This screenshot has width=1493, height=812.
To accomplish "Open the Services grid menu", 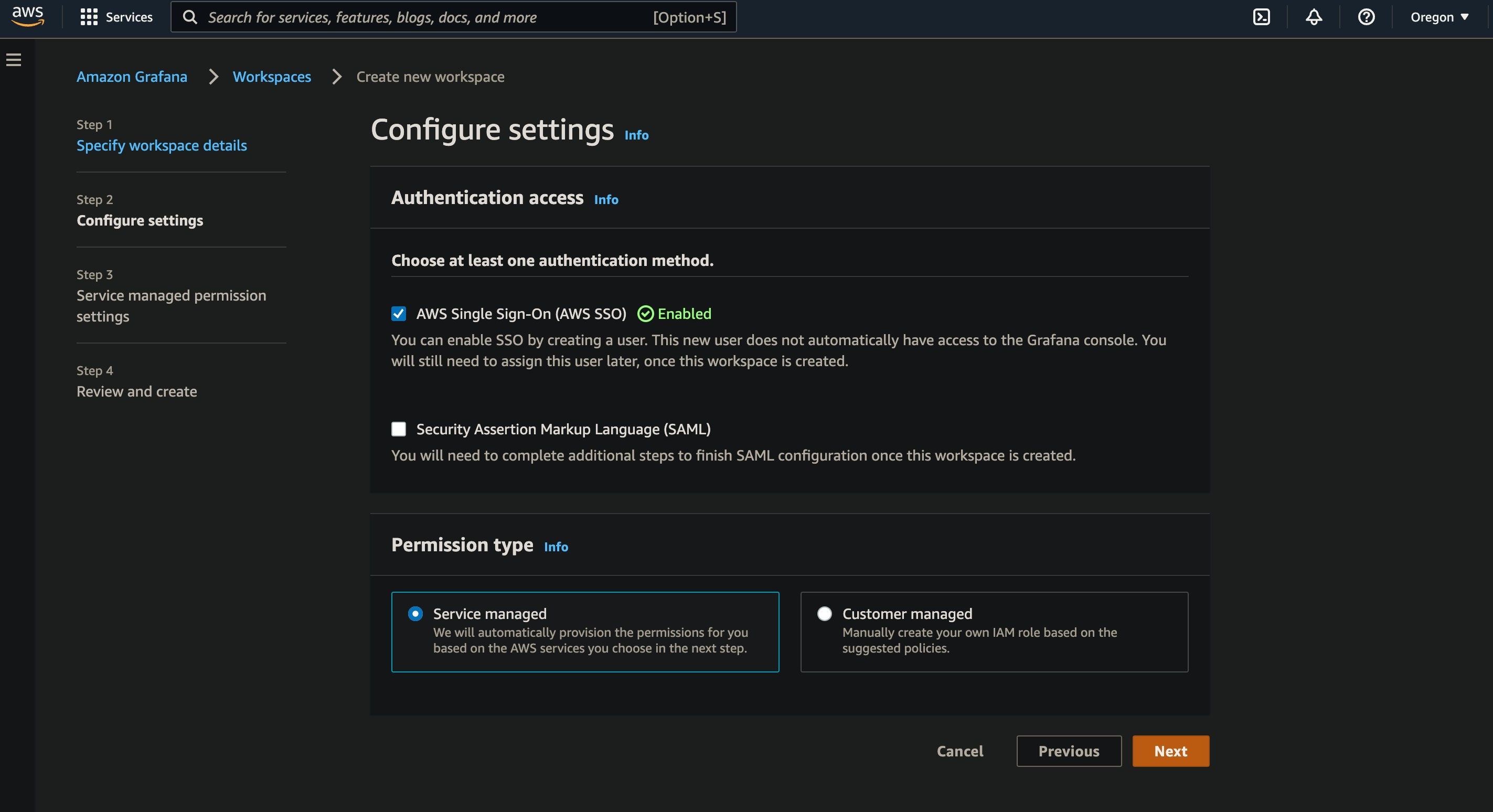I will point(89,17).
